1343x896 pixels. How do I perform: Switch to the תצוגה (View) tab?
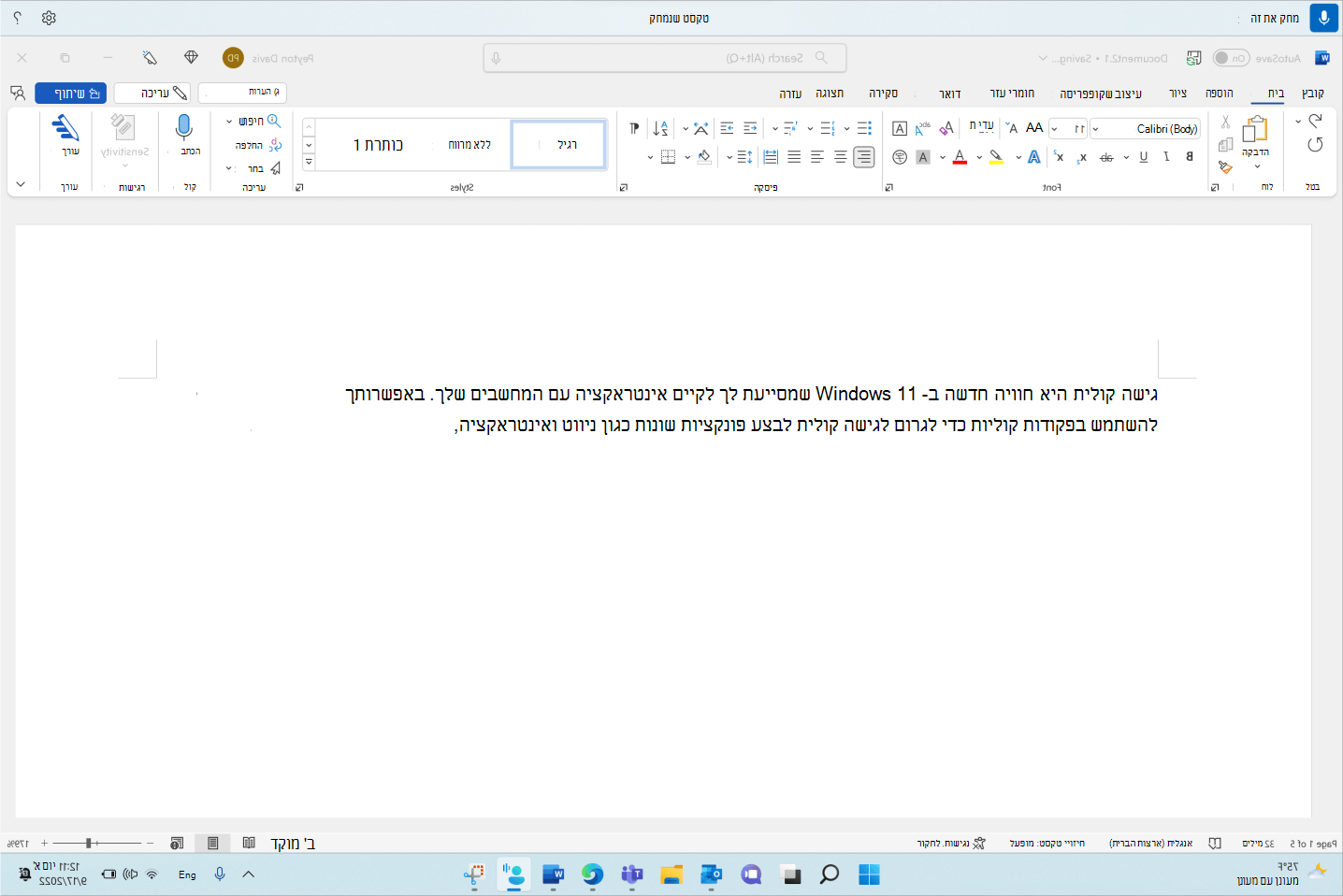[x=830, y=94]
